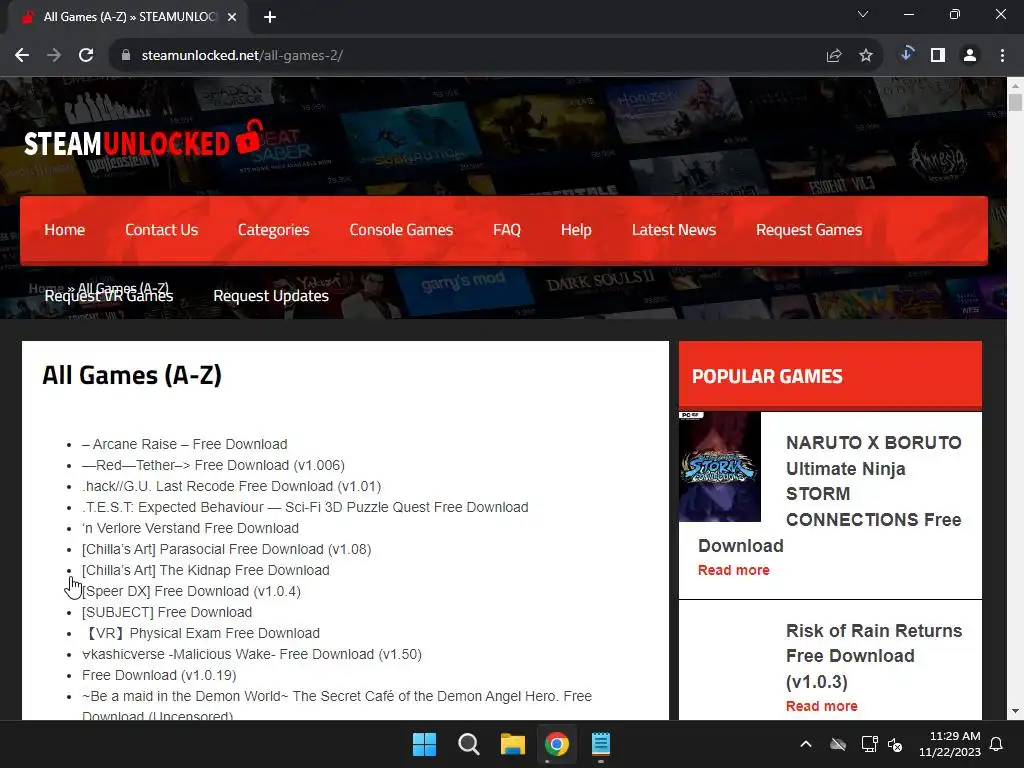
Task: Open Chrome's three-dot menu
Action: point(1002,56)
